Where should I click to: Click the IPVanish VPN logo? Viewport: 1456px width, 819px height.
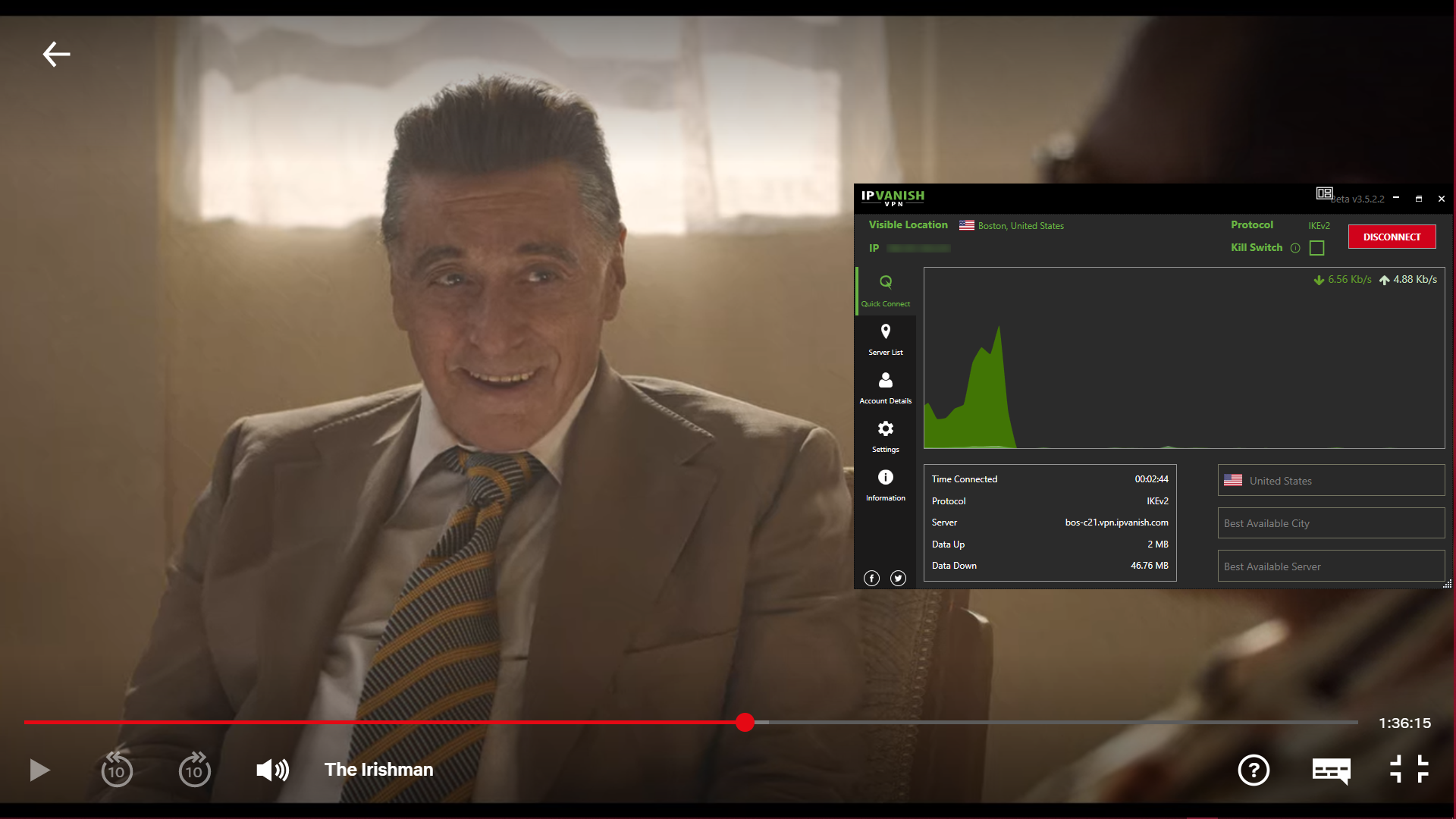[893, 197]
